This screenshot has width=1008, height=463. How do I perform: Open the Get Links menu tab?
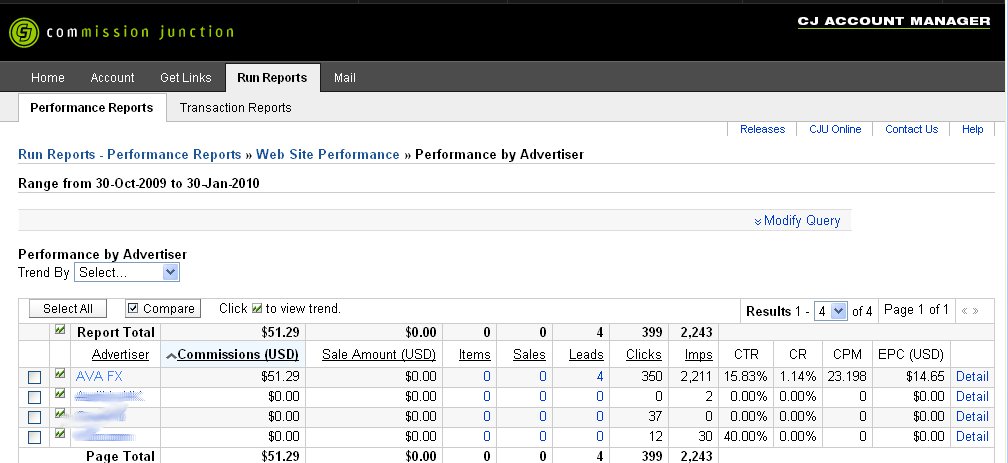pyautogui.click(x=186, y=78)
